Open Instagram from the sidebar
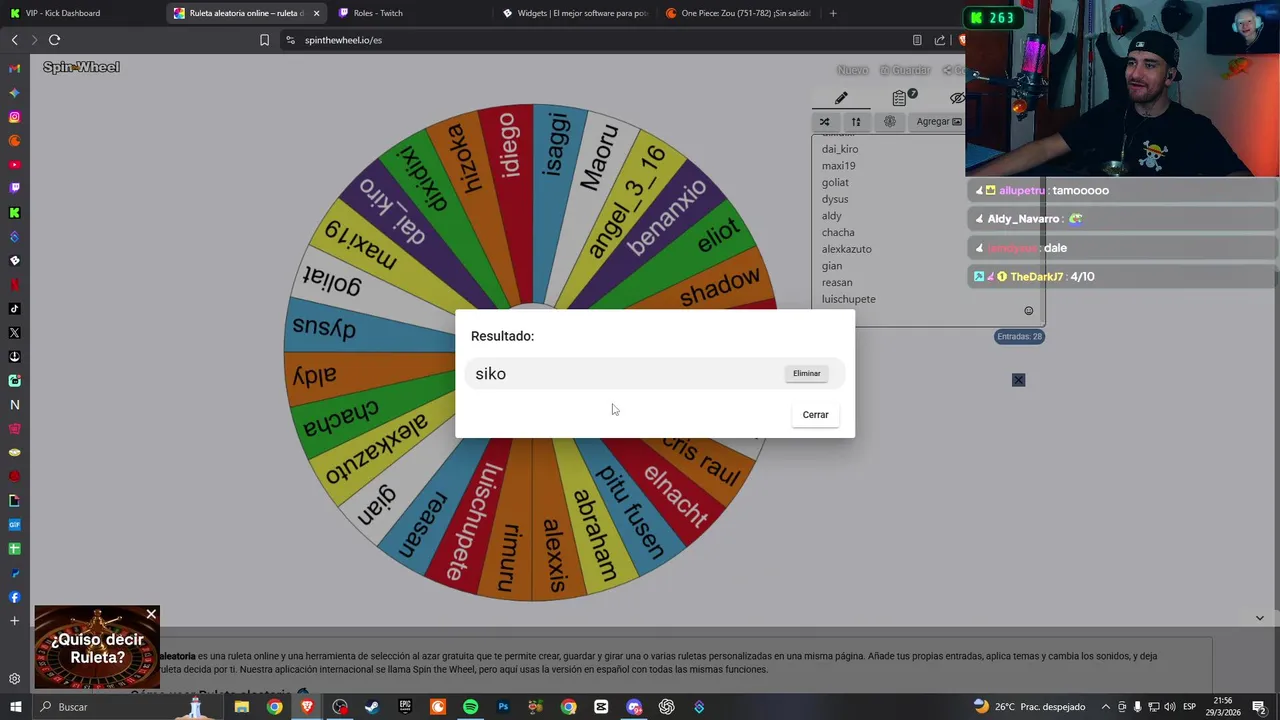Image resolution: width=1280 pixels, height=720 pixels. click(14, 117)
